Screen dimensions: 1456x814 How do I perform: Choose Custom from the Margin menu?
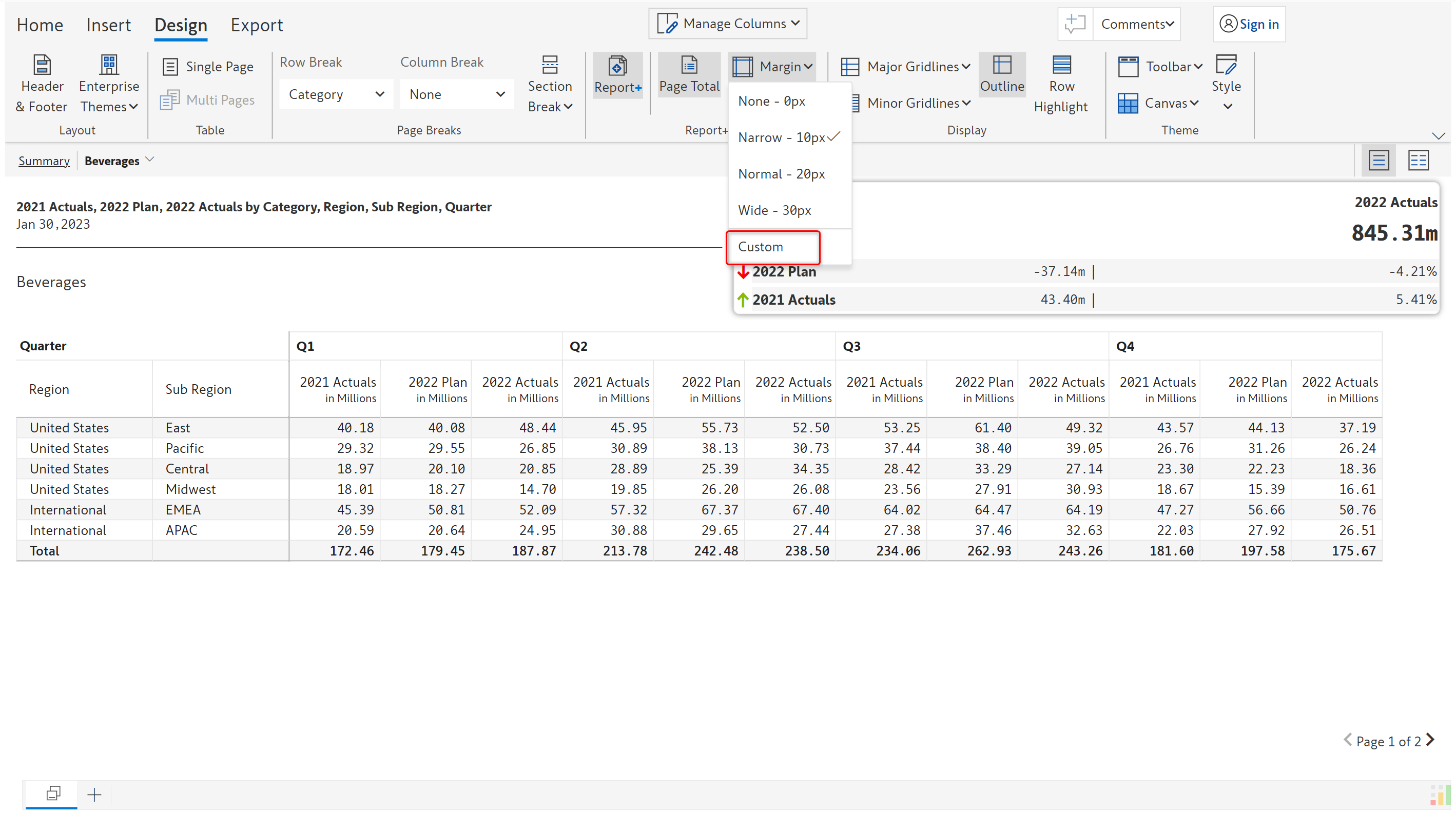(761, 247)
